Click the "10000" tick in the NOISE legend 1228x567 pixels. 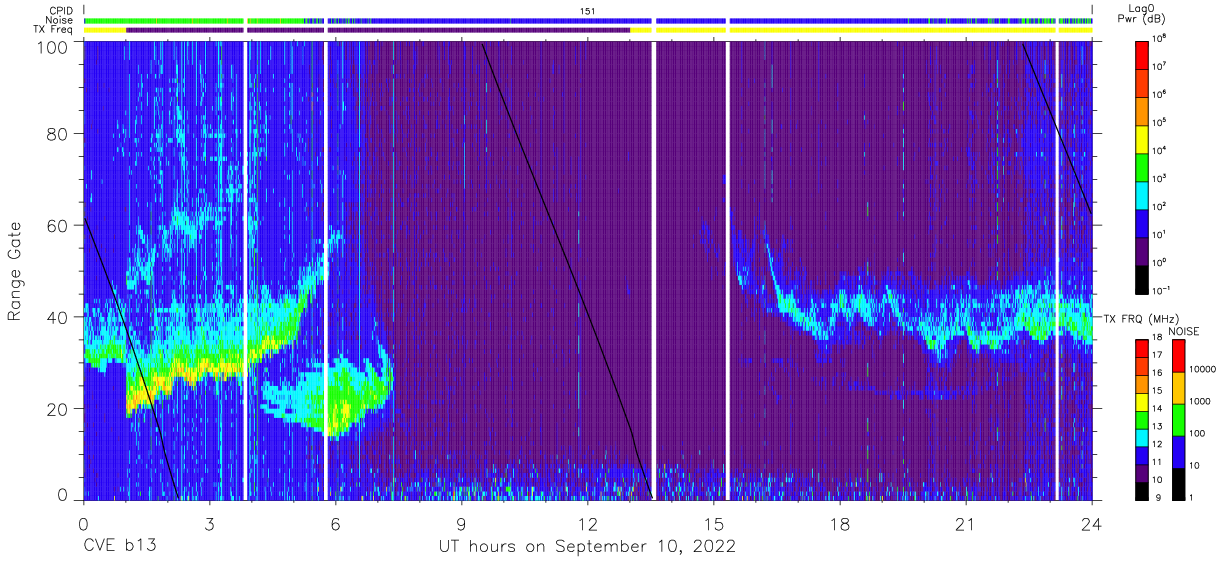[x=1202, y=369]
